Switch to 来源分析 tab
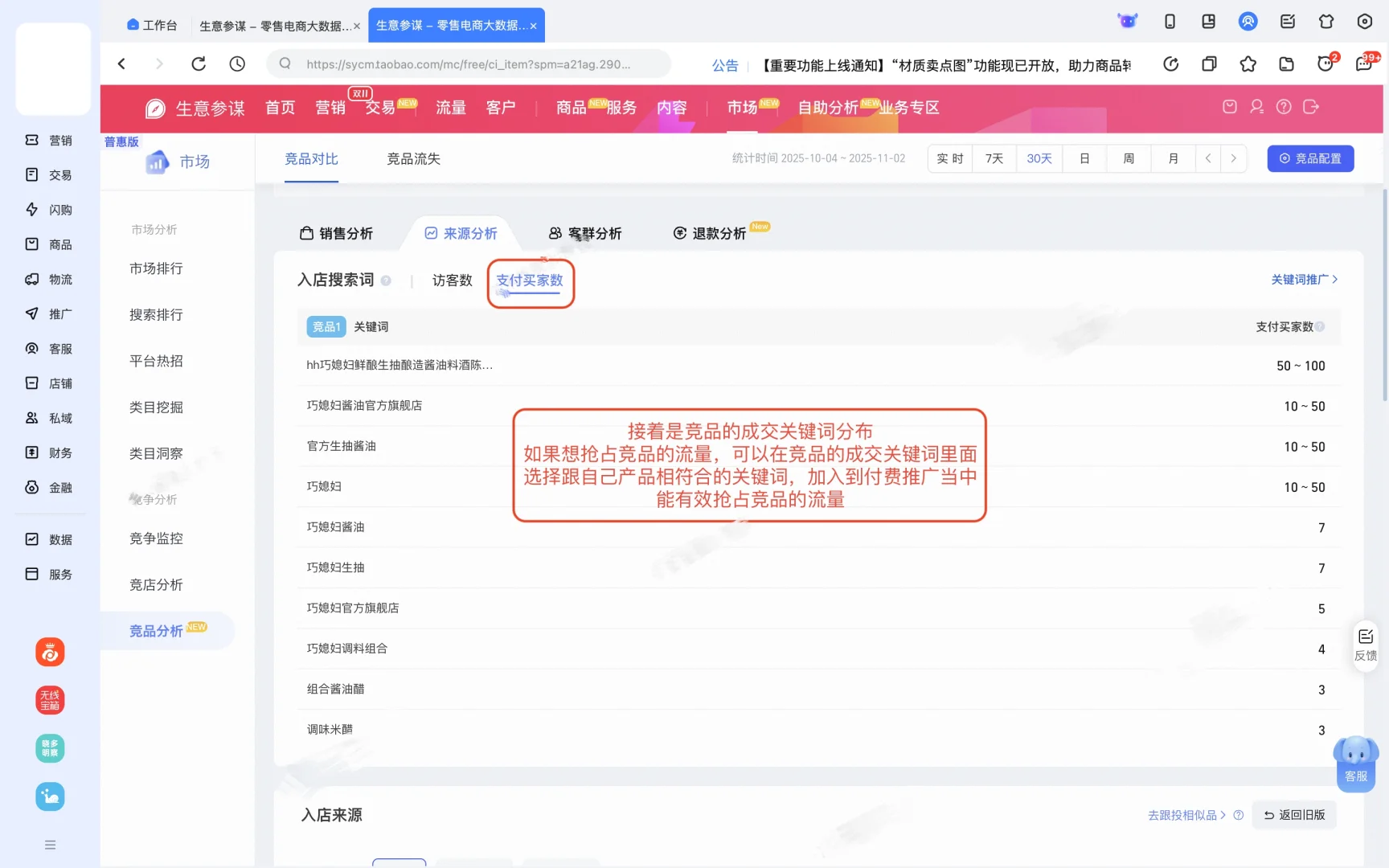Viewport: 1389px width, 868px height. (461, 233)
